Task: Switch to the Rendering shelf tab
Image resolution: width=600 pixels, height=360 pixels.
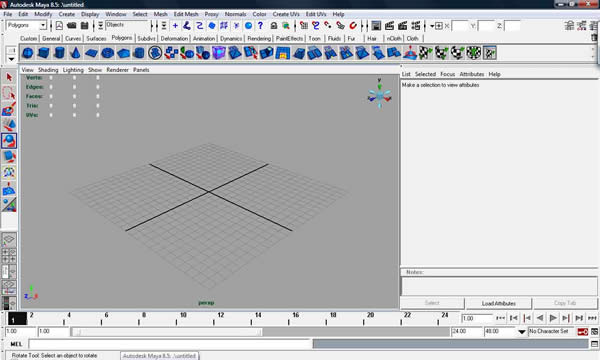Action: click(x=259, y=38)
